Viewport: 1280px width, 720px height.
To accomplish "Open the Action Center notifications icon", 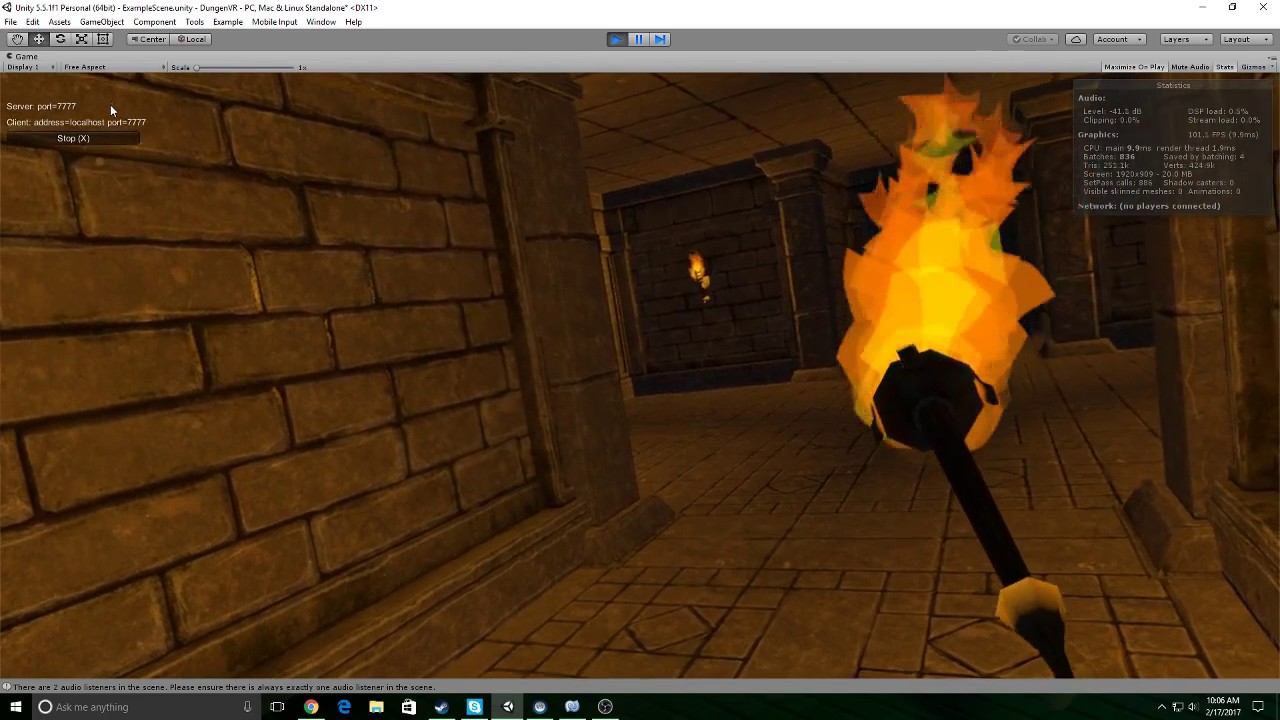I will (x=1258, y=707).
